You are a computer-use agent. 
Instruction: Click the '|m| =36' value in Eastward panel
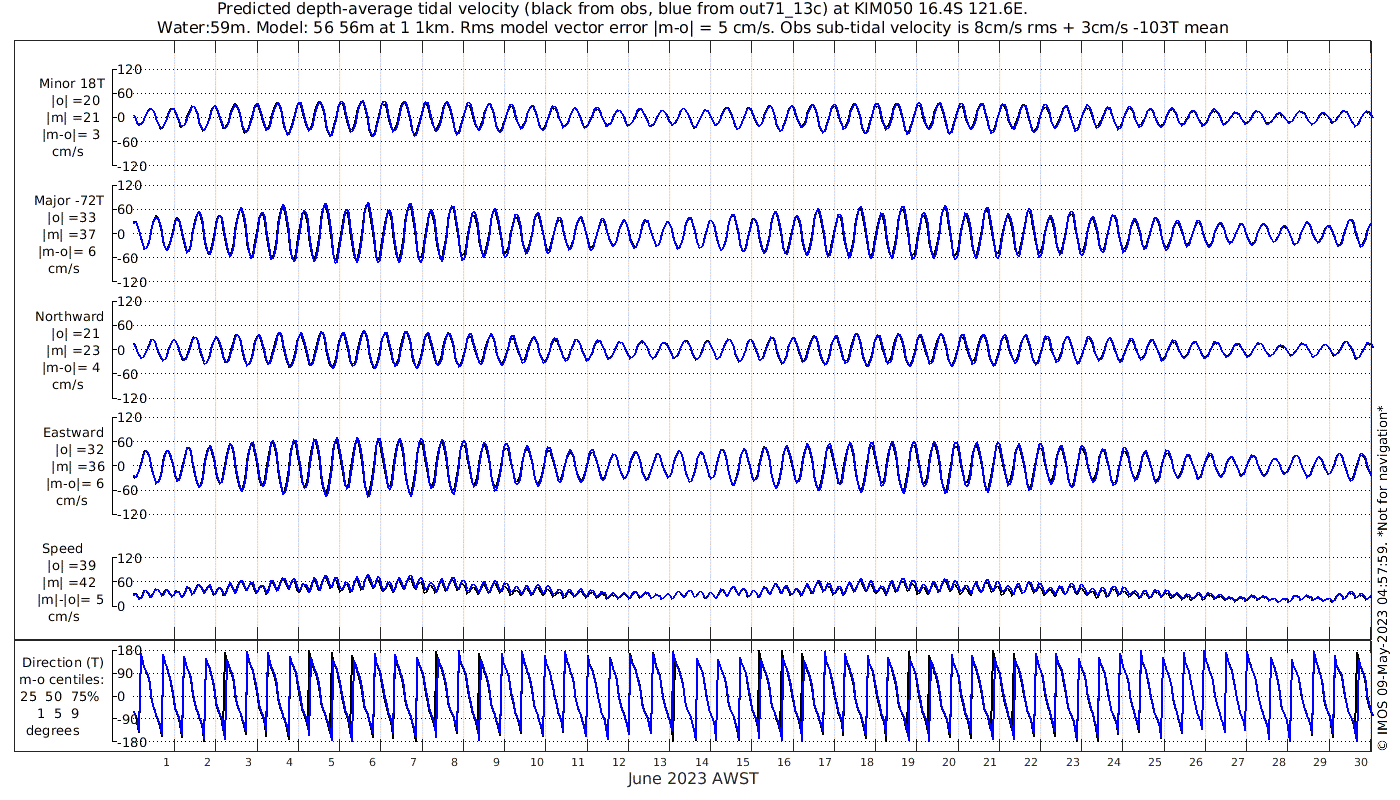pos(77,466)
